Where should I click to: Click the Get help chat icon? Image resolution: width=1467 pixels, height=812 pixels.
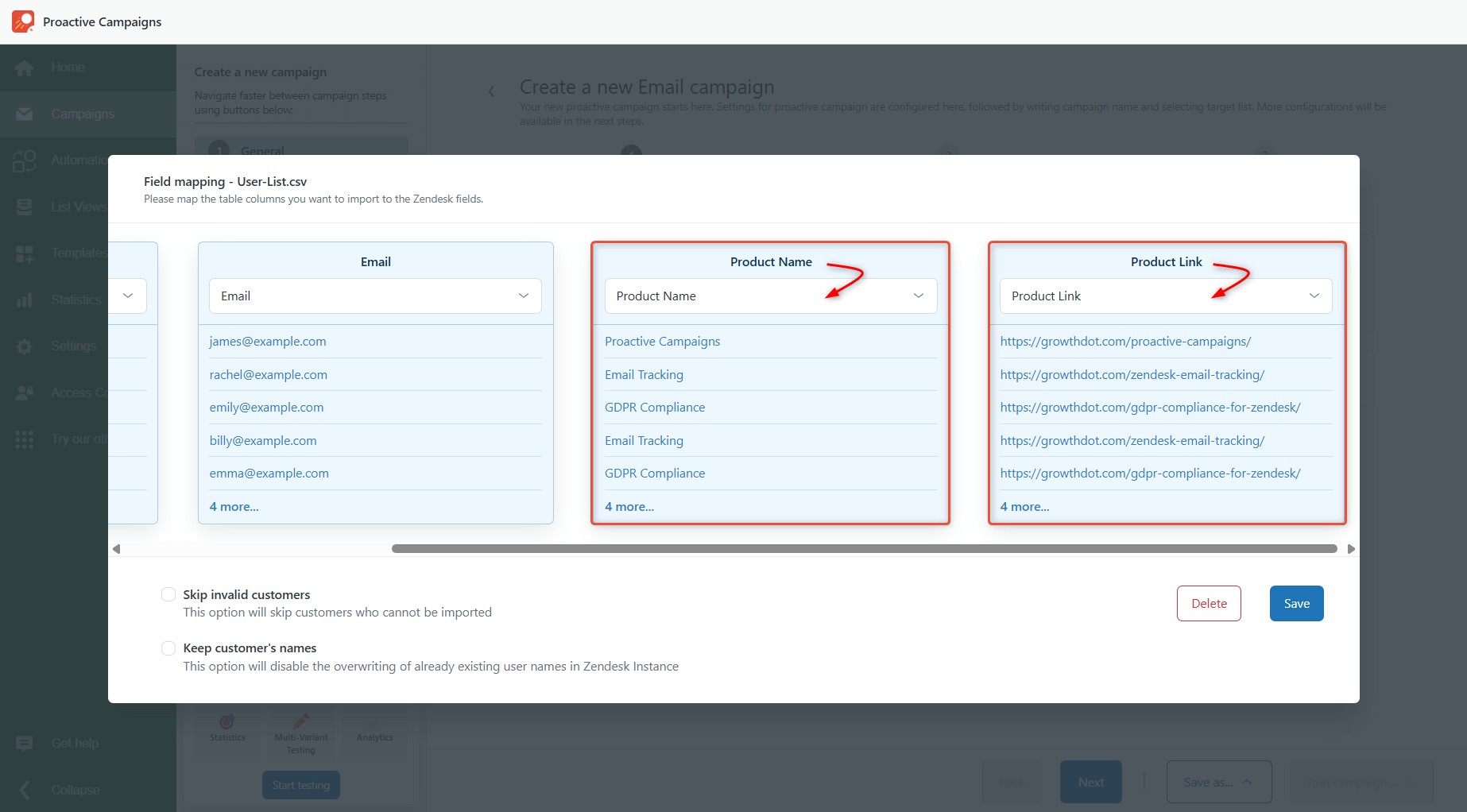point(25,744)
